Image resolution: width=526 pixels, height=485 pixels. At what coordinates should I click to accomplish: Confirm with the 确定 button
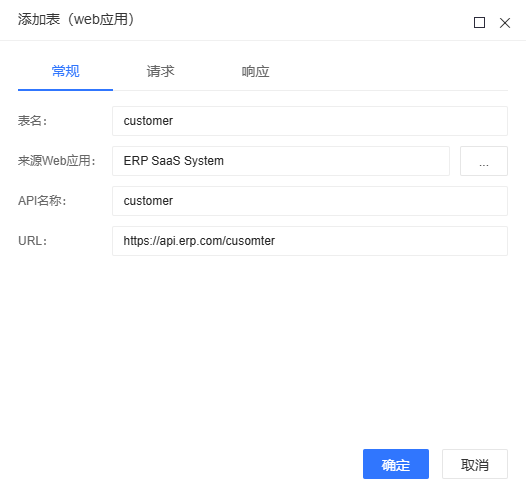[x=396, y=464]
